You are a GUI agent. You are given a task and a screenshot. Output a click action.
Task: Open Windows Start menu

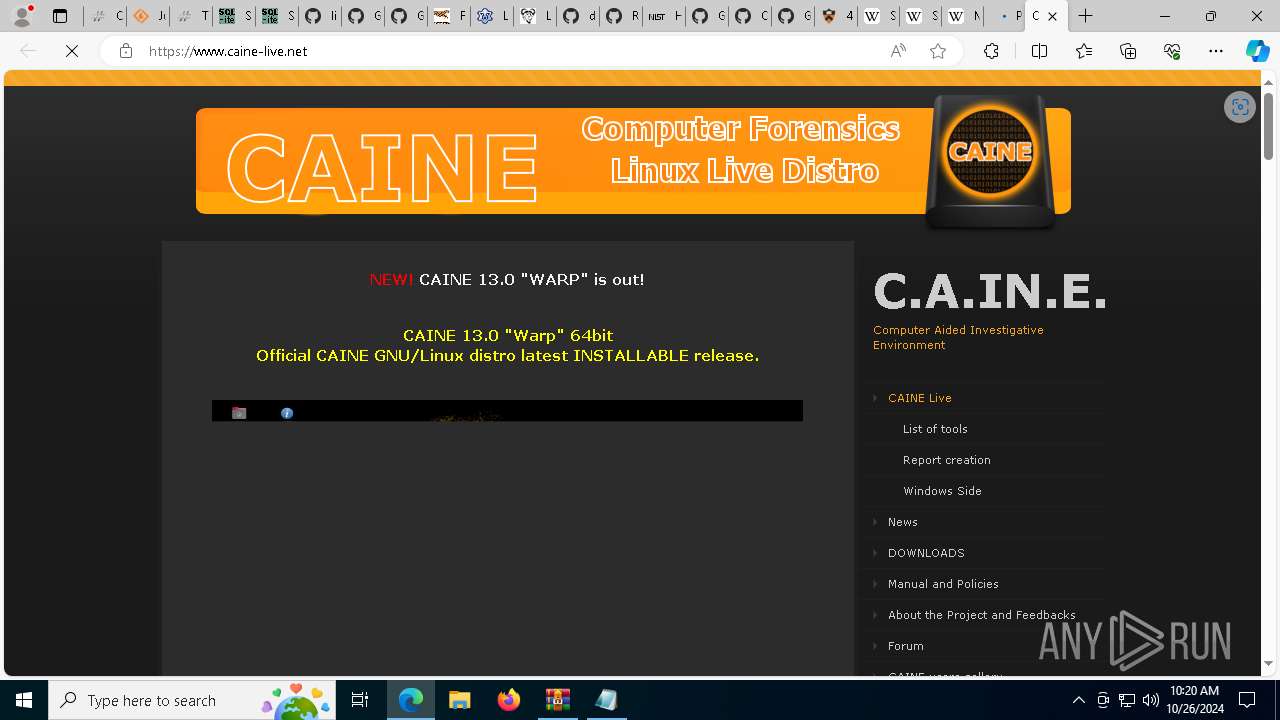point(24,700)
